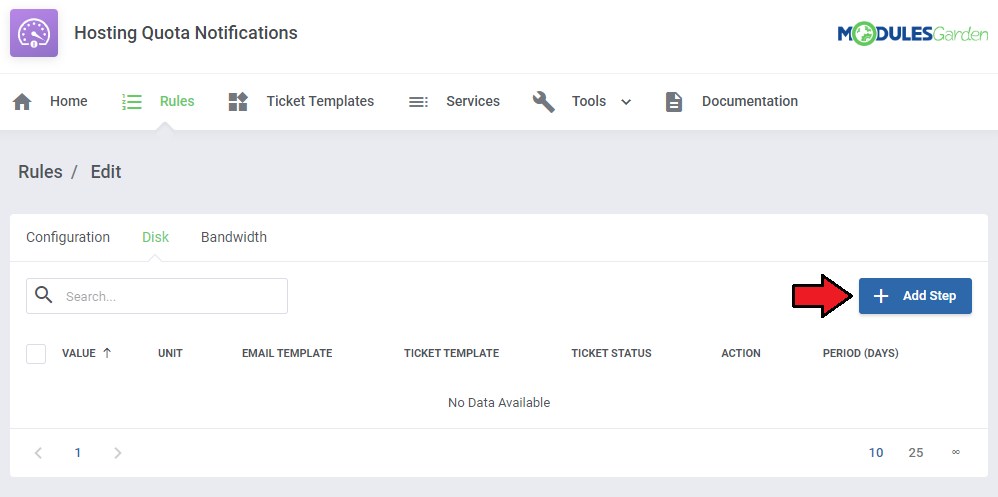Click the Rules list icon
998x497 pixels.
point(132,102)
